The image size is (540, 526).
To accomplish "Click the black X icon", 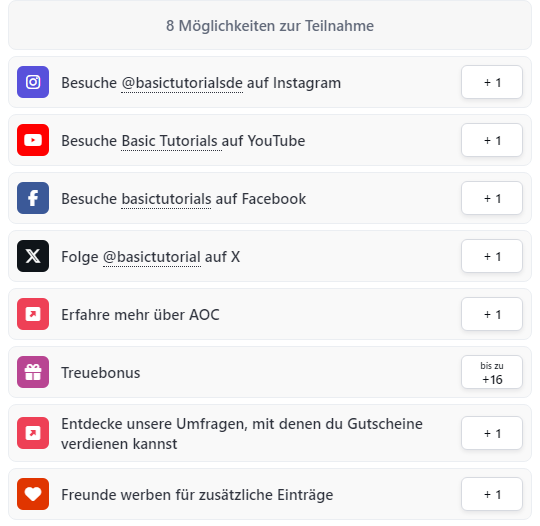I will pyautogui.click(x=33, y=256).
